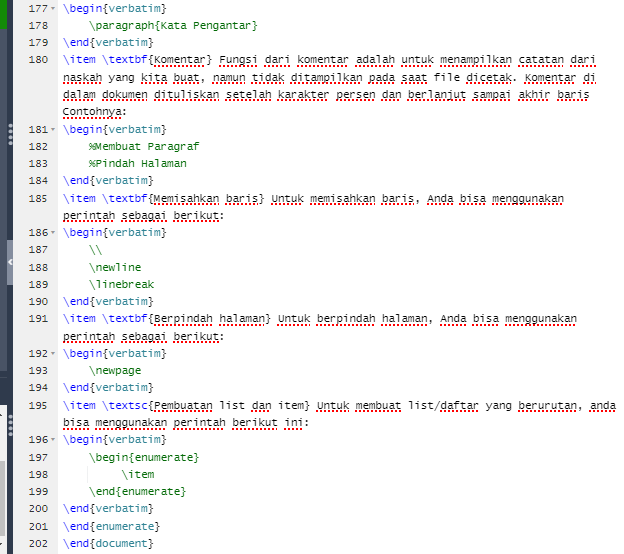This screenshot has width=624, height=554.
Task: Place cursor in \paragraph{Kata Pengantar} text
Action: click(x=173, y=25)
